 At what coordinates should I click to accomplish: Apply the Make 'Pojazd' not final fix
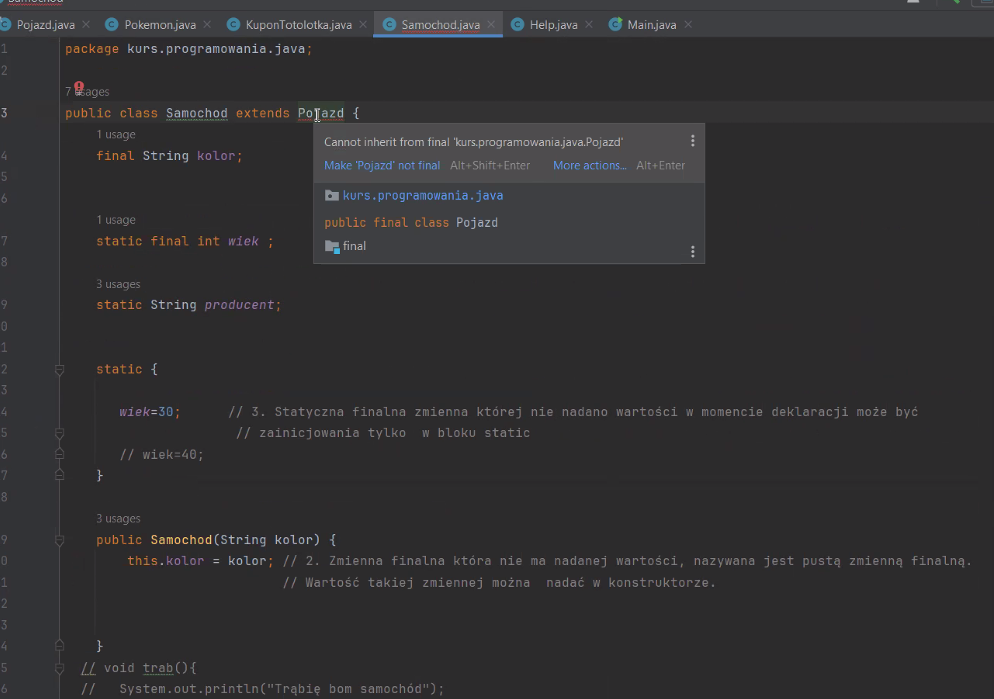(x=382, y=166)
